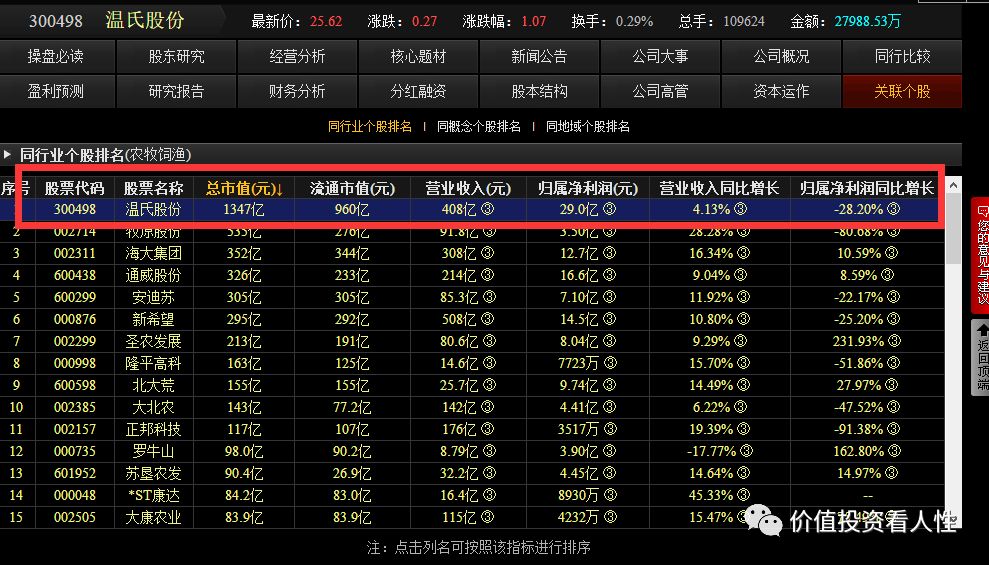The image size is (989, 565).
Task: Open the 操盘必读 tab
Action: pos(56,57)
